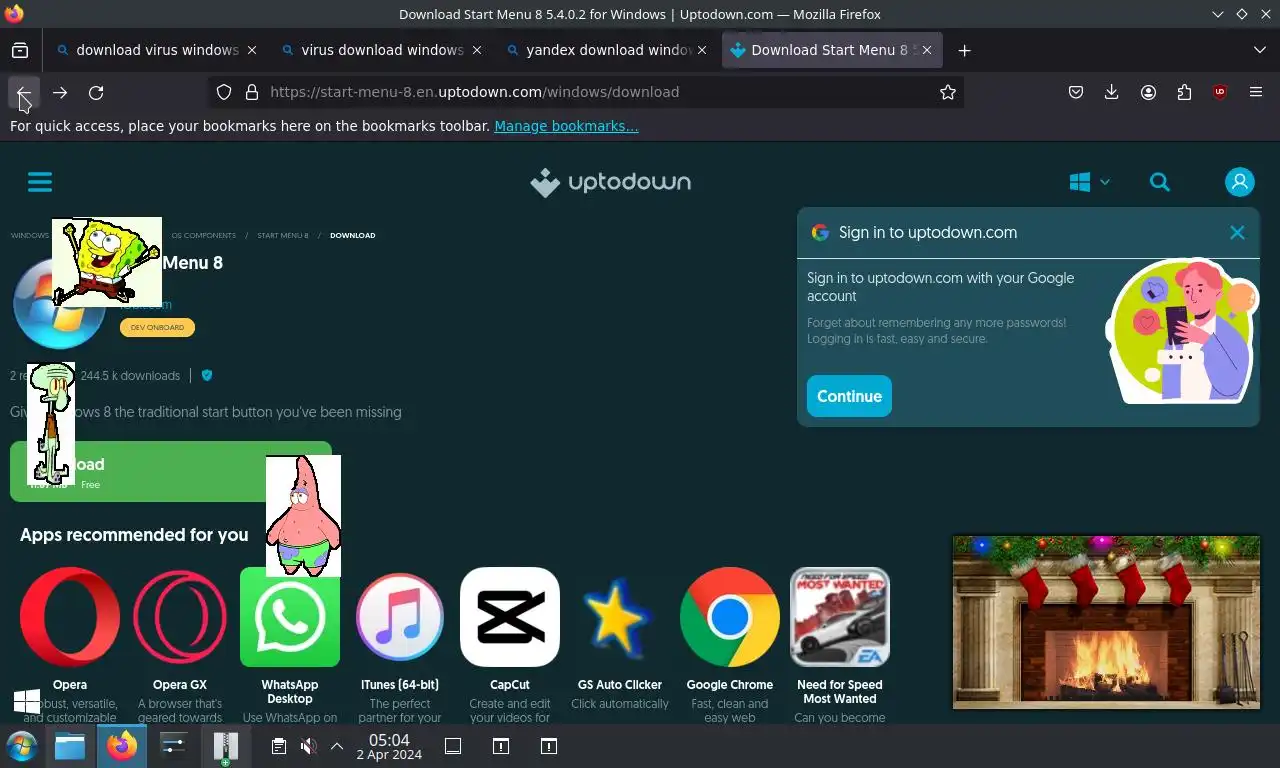Open the GS Auto Clicker app icon

point(620,617)
